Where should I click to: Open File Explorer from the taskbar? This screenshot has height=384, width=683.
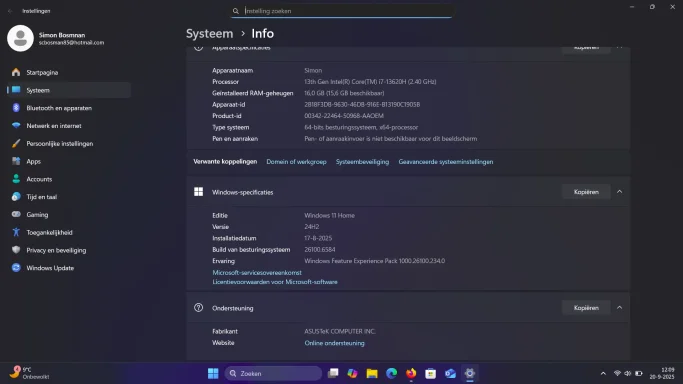[372, 374]
